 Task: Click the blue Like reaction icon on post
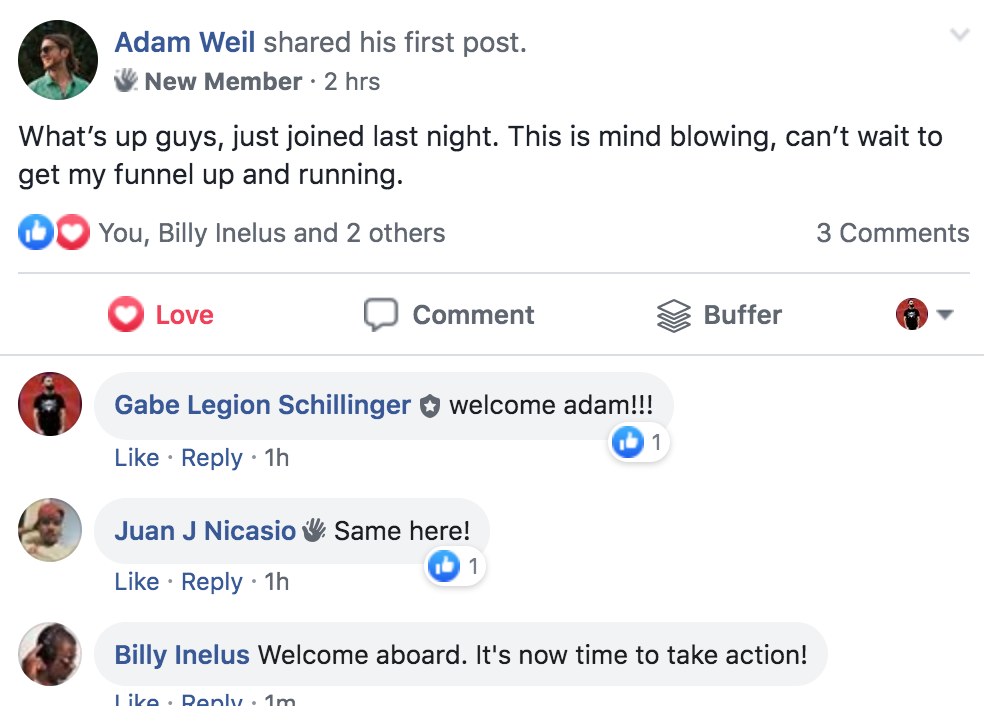click(36, 232)
